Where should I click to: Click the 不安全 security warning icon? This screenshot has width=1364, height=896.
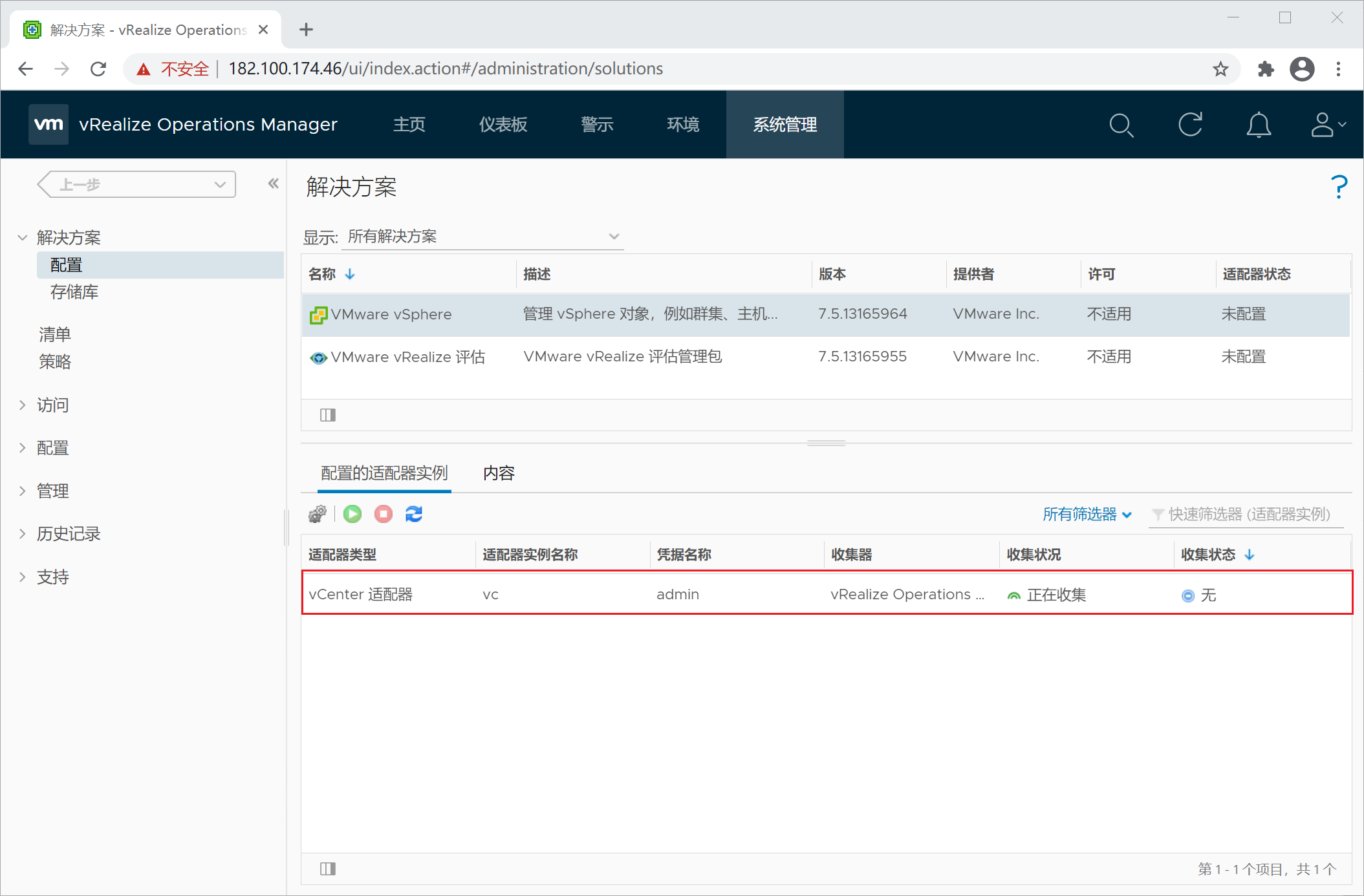coord(144,69)
